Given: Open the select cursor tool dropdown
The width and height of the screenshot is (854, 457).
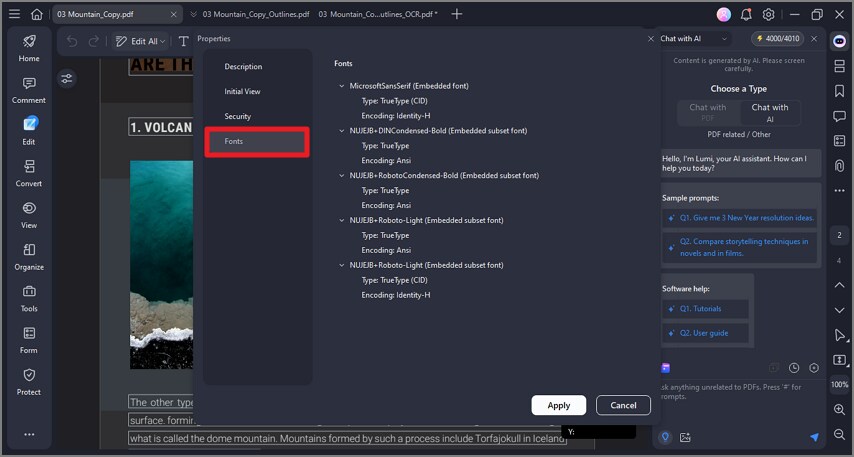Looking at the screenshot, I should point(839,335).
